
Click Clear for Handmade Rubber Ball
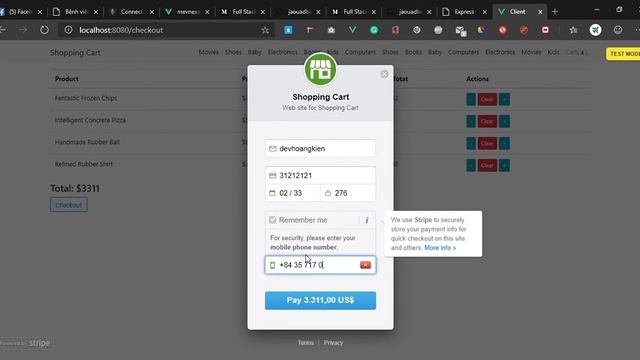tap(487, 143)
